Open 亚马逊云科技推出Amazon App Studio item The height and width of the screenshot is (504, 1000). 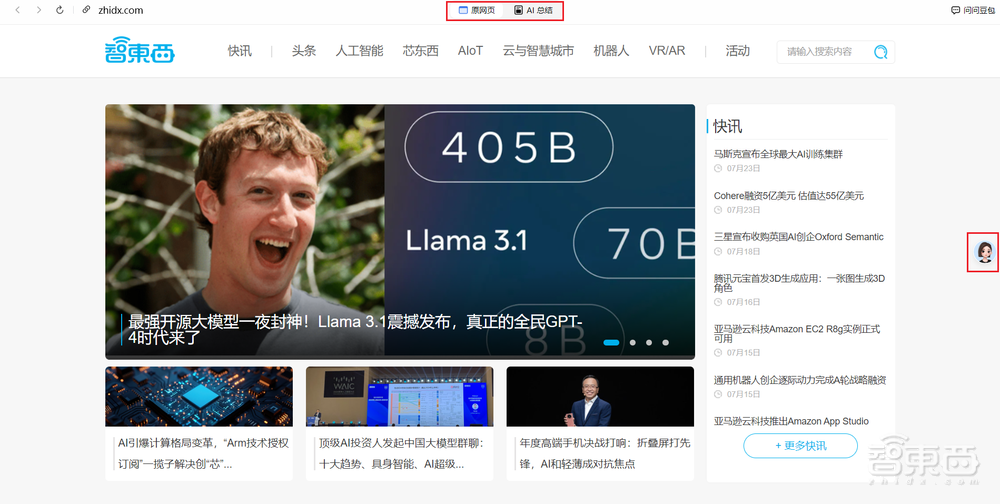click(x=791, y=421)
